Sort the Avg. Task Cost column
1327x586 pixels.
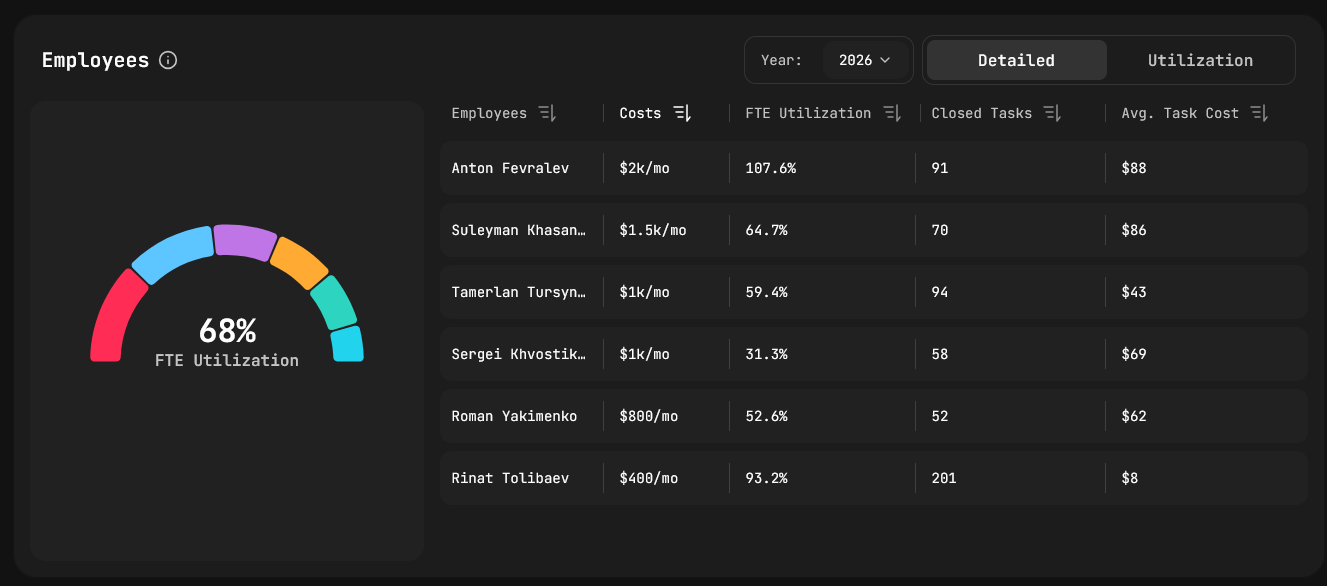point(1259,113)
